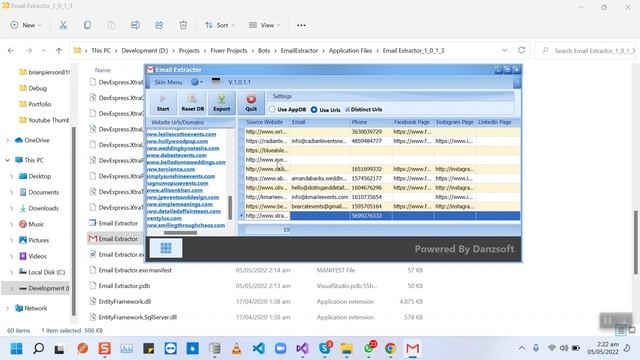Click the Delete trash icon in File Explorer
This screenshot has width=640, height=360.
[183, 25]
